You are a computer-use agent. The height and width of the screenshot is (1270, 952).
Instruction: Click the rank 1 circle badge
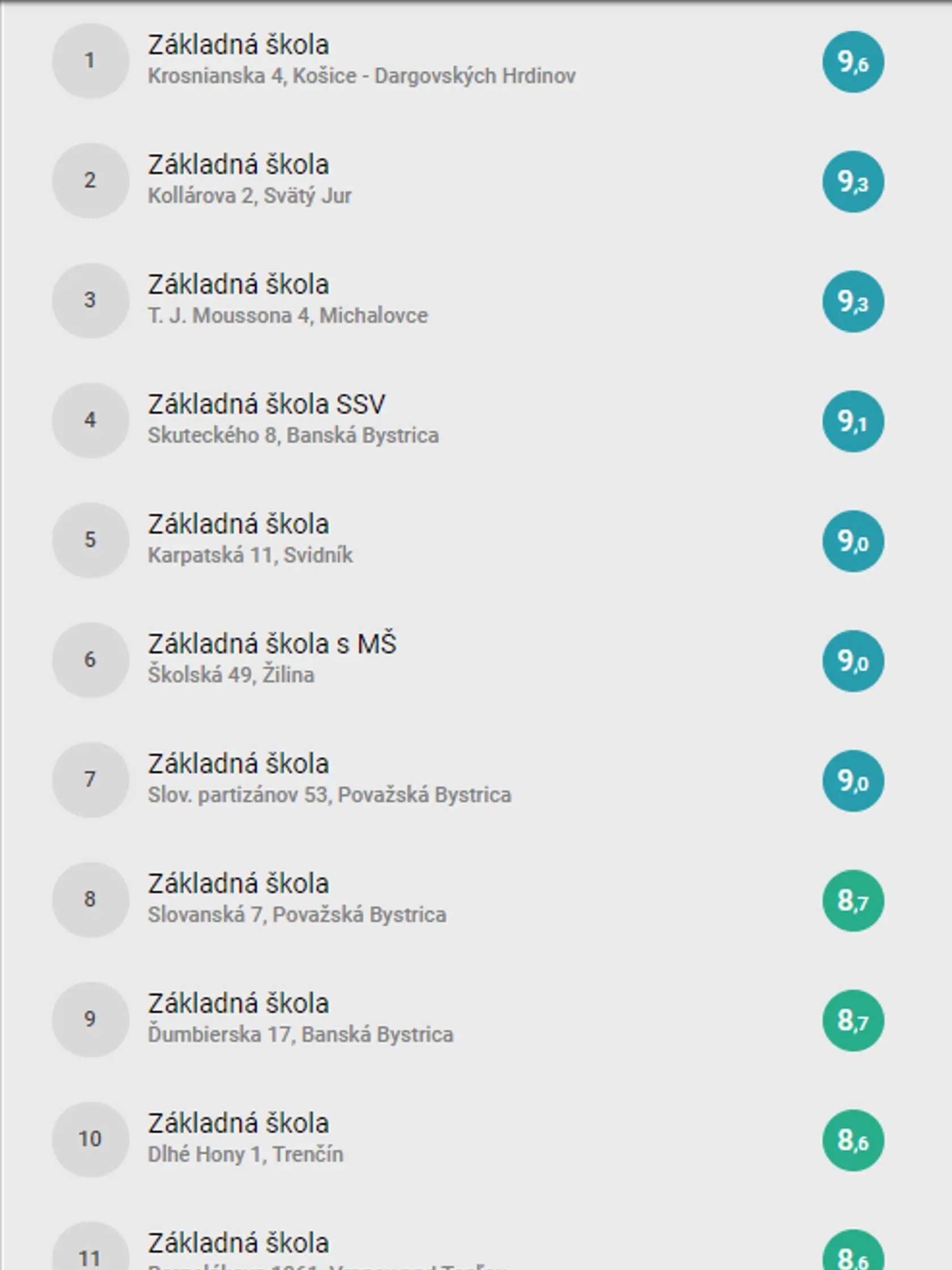(x=91, y=61)
